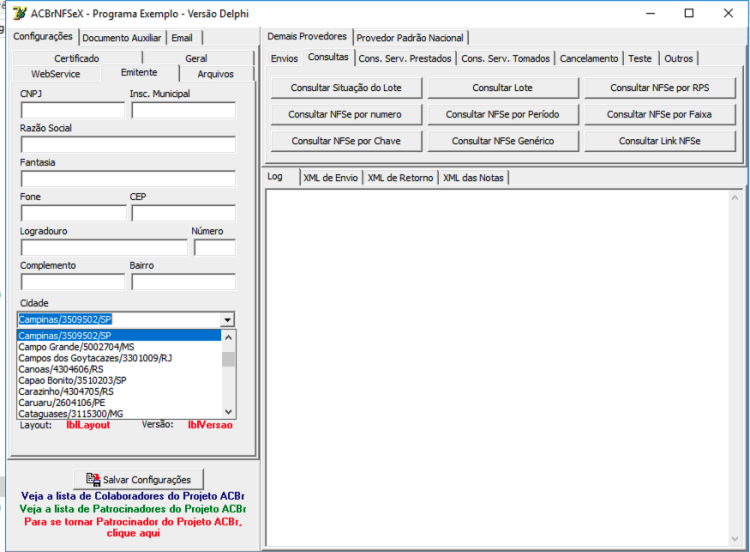Click city list scroll up arrow

click(229, 337)
